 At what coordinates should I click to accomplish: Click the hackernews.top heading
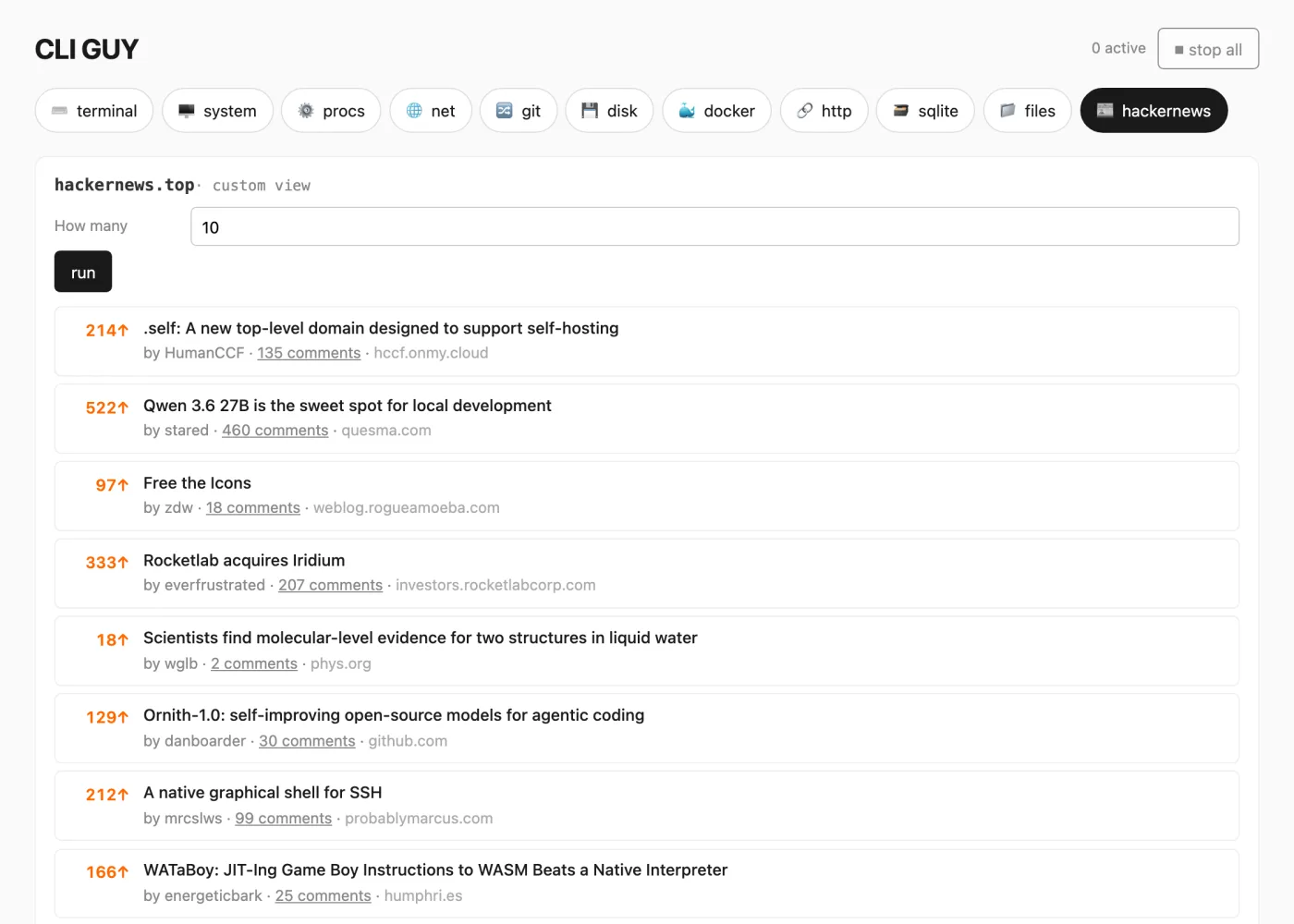[125, 185]
